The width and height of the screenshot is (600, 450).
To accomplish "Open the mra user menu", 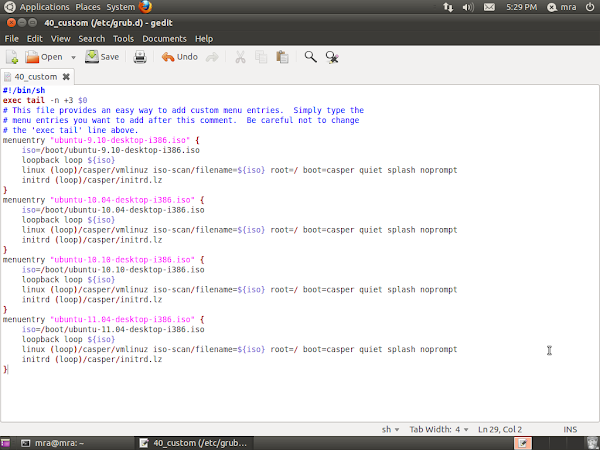I will [561, 7].
